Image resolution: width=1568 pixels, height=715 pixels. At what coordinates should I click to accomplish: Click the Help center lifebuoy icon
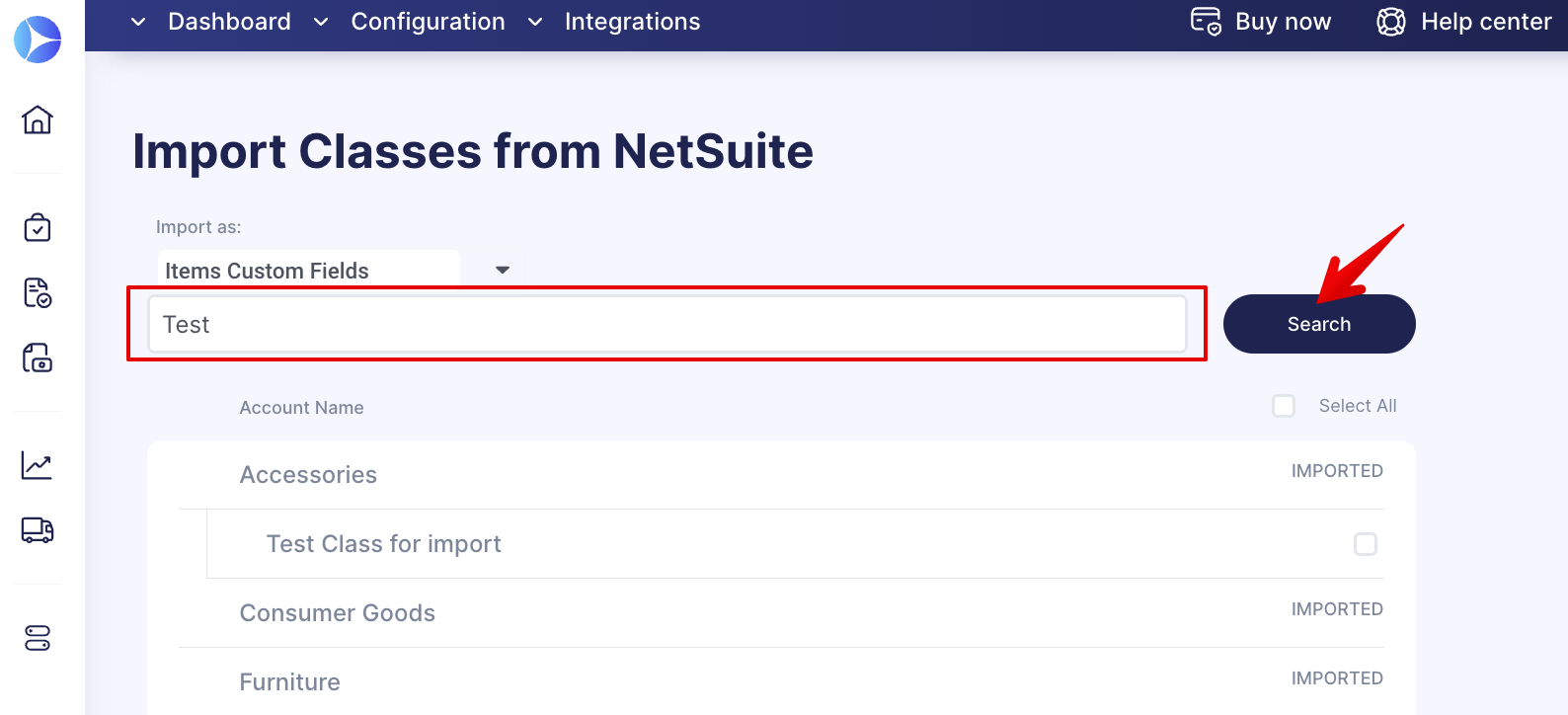[1391, 22]
